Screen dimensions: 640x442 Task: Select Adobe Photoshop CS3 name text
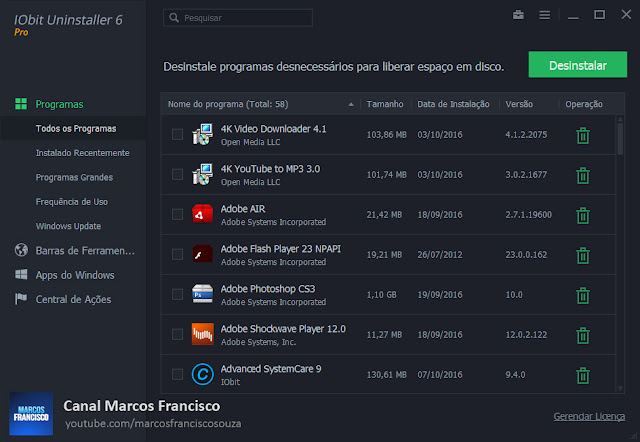(268, 289)
